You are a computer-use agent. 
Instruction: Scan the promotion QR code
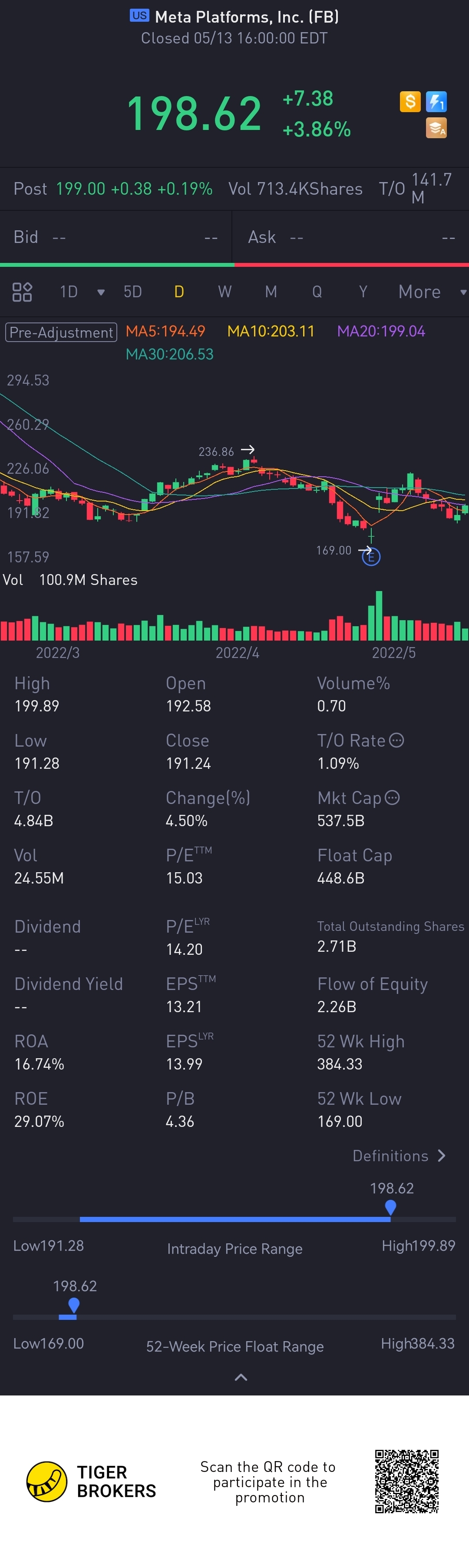pos(406,1481)
